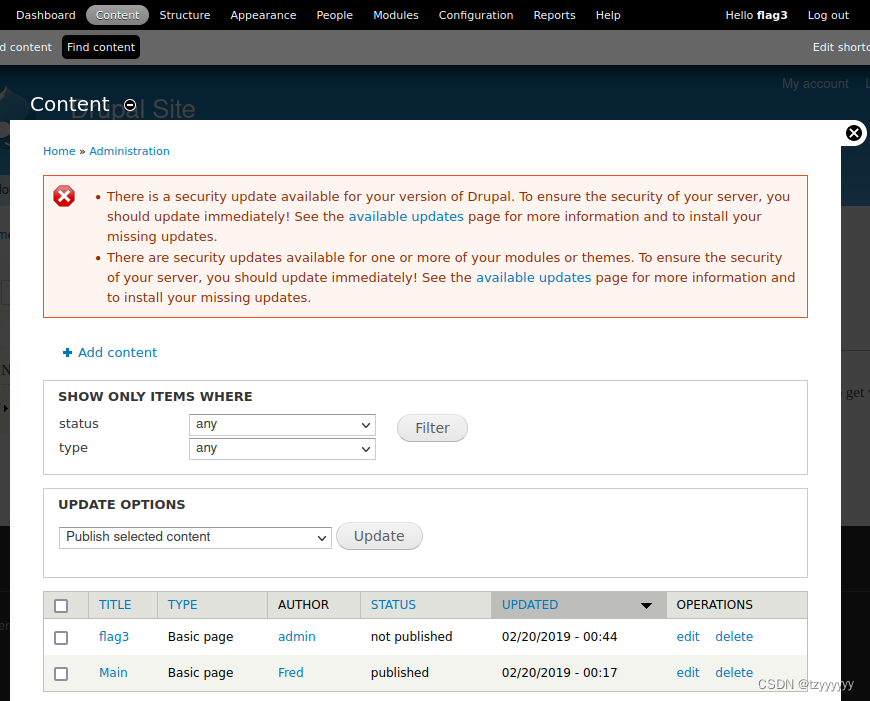The width and height of the screenshot is (870, 701).
Task: Click the plus icon next to Add content
Action: coord(67,352)
